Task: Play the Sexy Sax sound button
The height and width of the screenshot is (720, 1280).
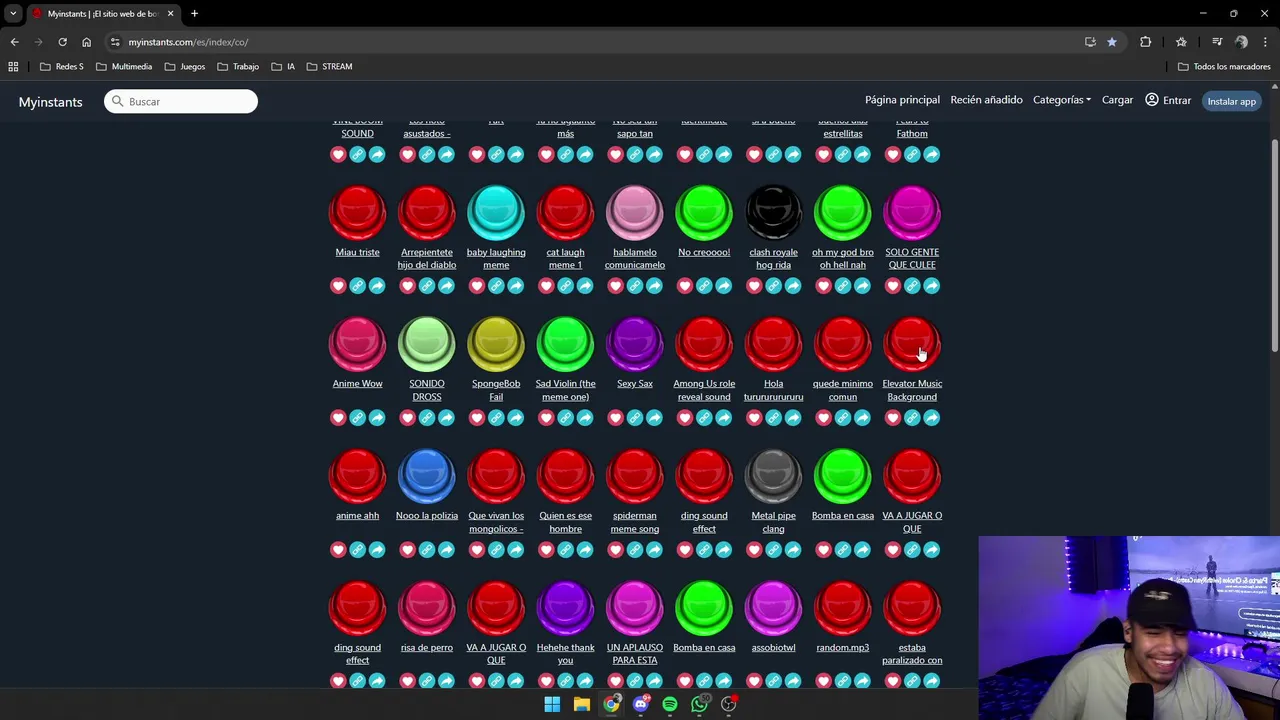Action: (635, 345)
